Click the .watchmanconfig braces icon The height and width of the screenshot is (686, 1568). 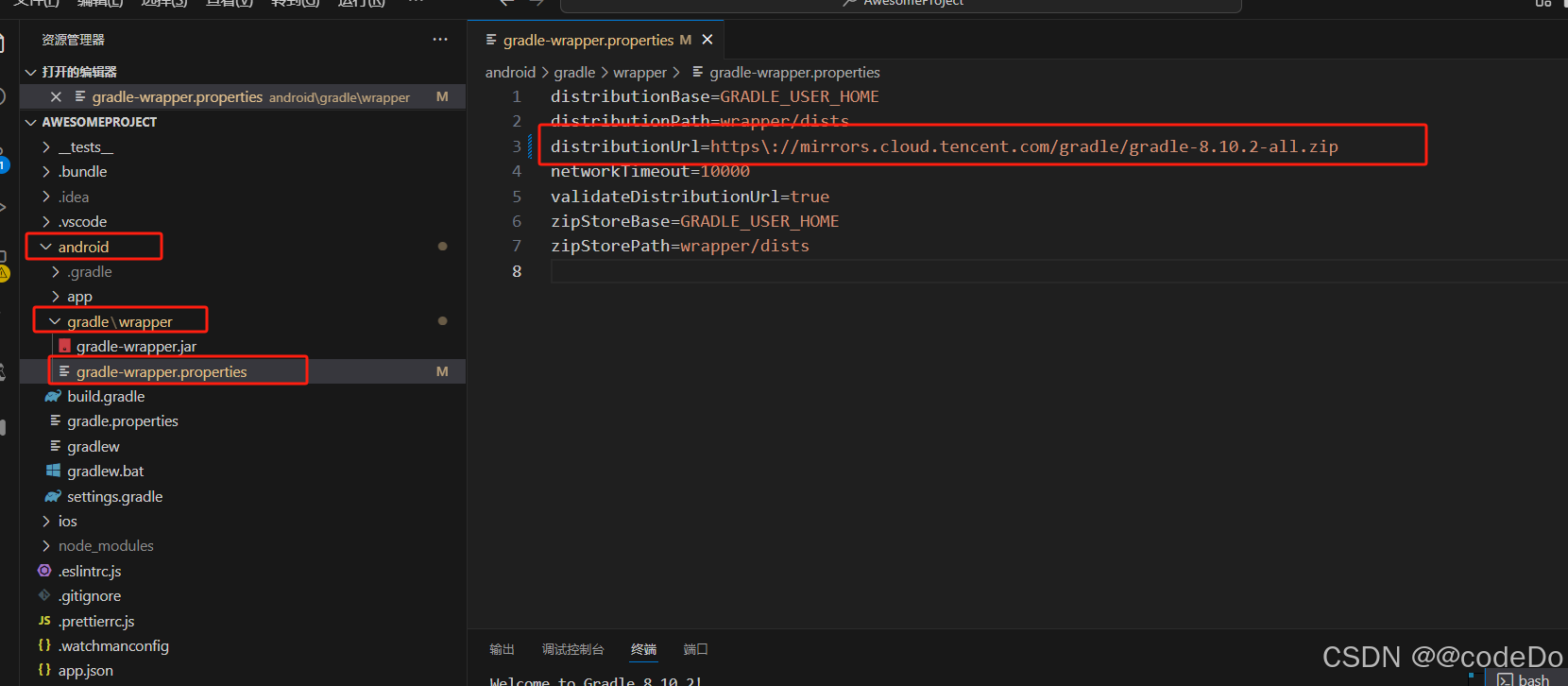click(x=44, y=645)
